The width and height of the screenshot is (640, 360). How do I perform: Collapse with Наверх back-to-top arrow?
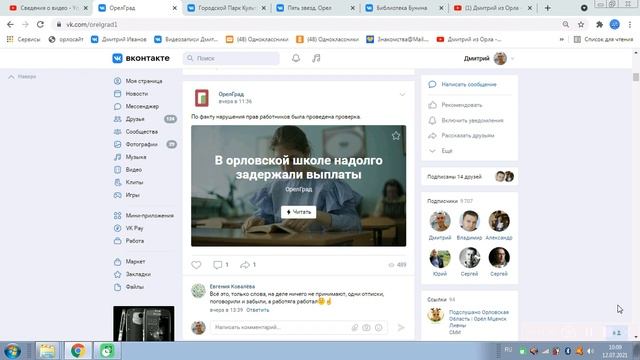[x=22, y=76]
